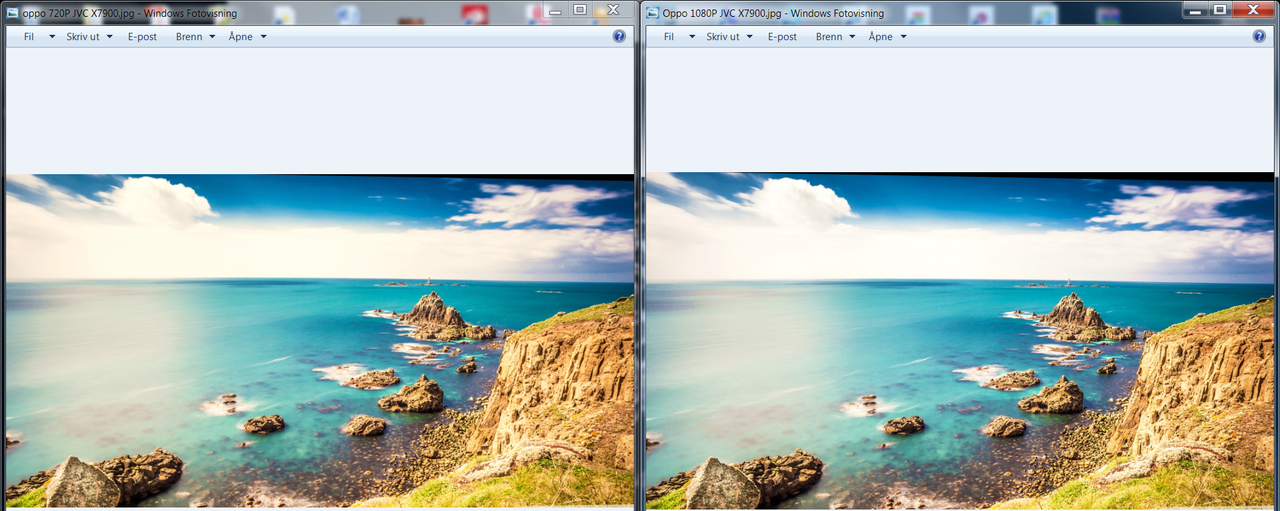Click E-post in the oppo 720P window
The width and height of the screenshot is (1280, 511).
click(x=142, y=36)
